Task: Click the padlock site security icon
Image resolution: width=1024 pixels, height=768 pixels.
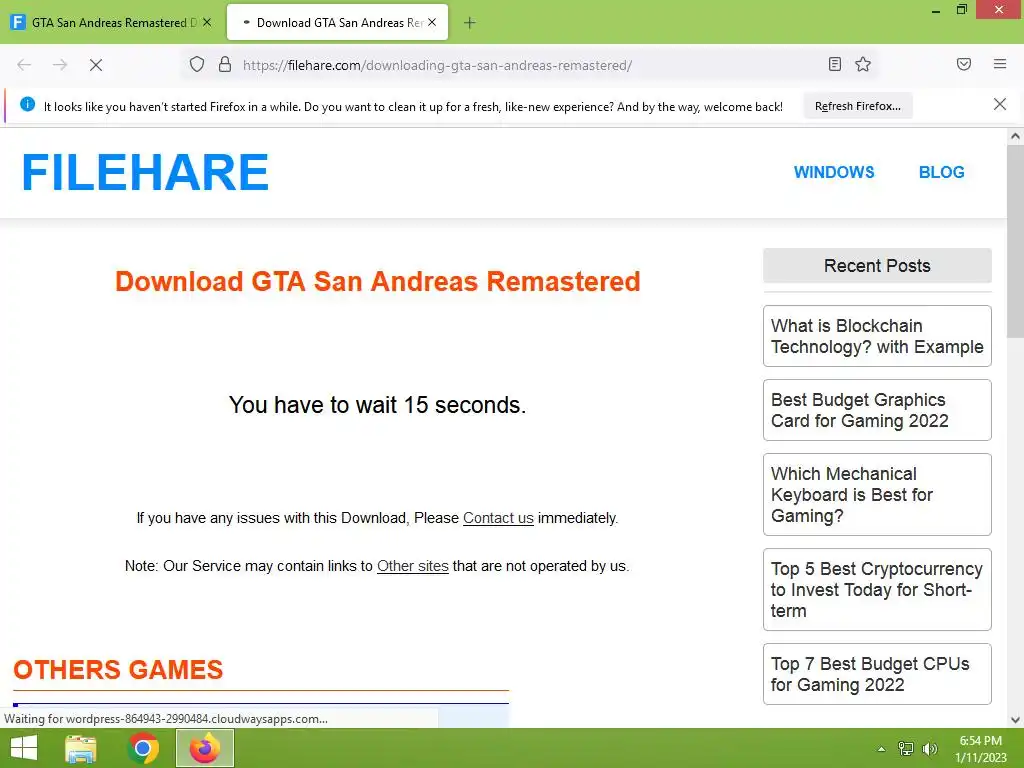Action: click(225, 65)
